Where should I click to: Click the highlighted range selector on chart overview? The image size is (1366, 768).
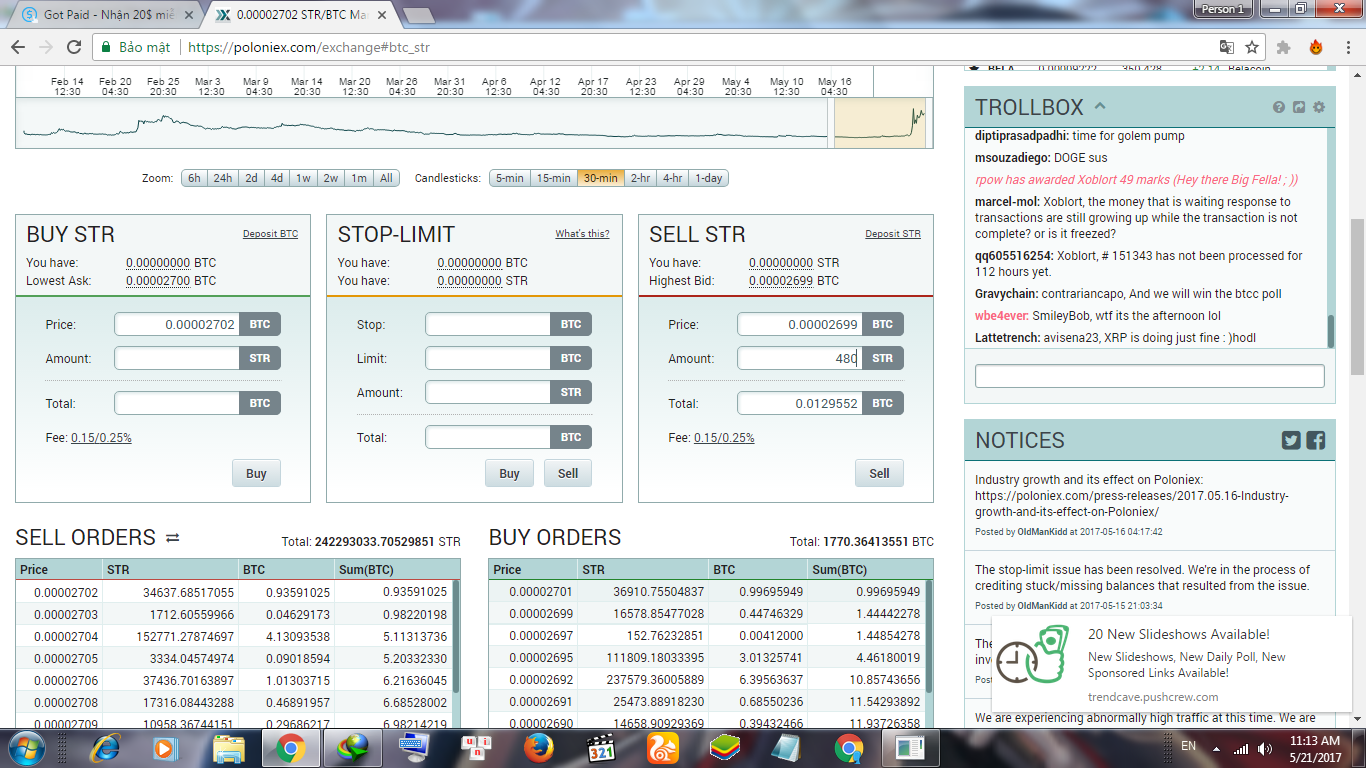(x=880, y=124)
